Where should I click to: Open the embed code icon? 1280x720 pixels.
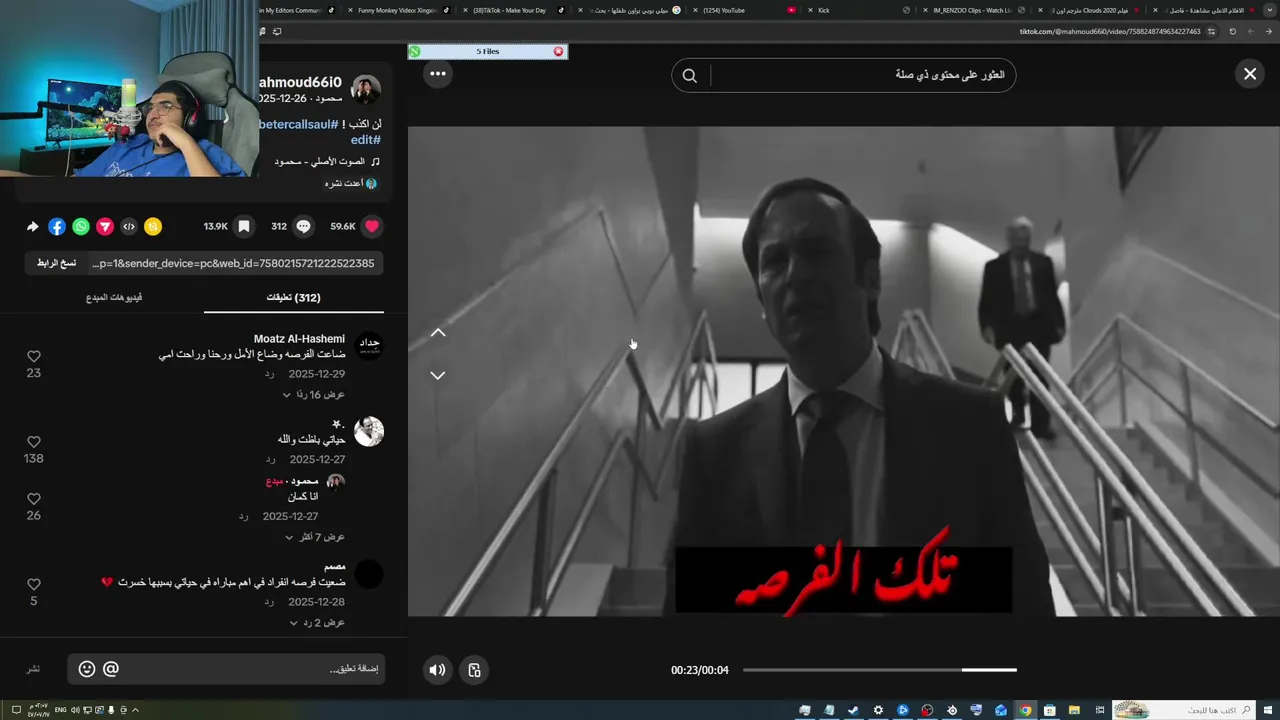pyautogui.click(x=129, y=227)
